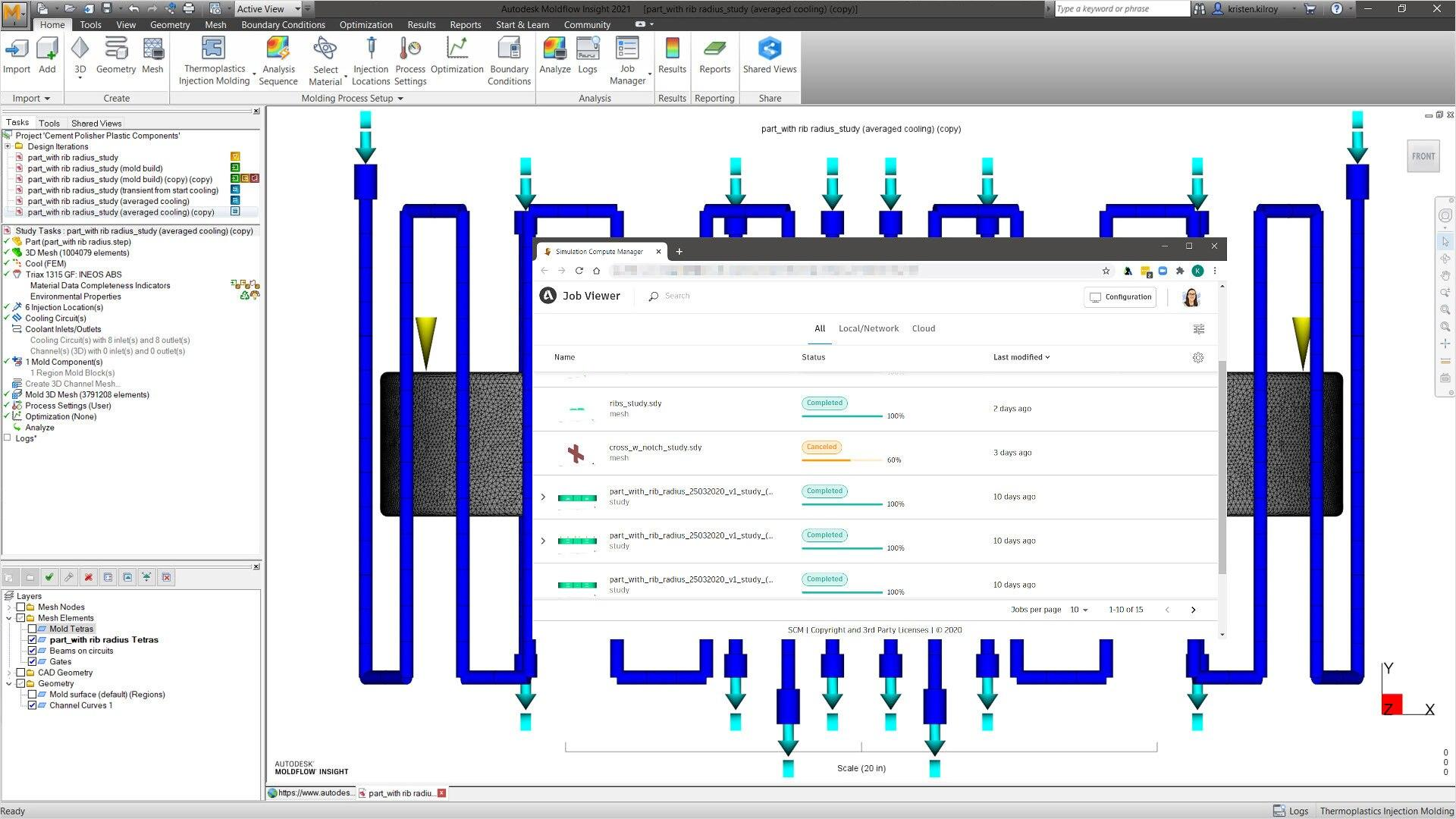Click the red X delete layer icon
Image resolution: width=1456 pixels, height=819 pixels.
(x=89, y=577)
